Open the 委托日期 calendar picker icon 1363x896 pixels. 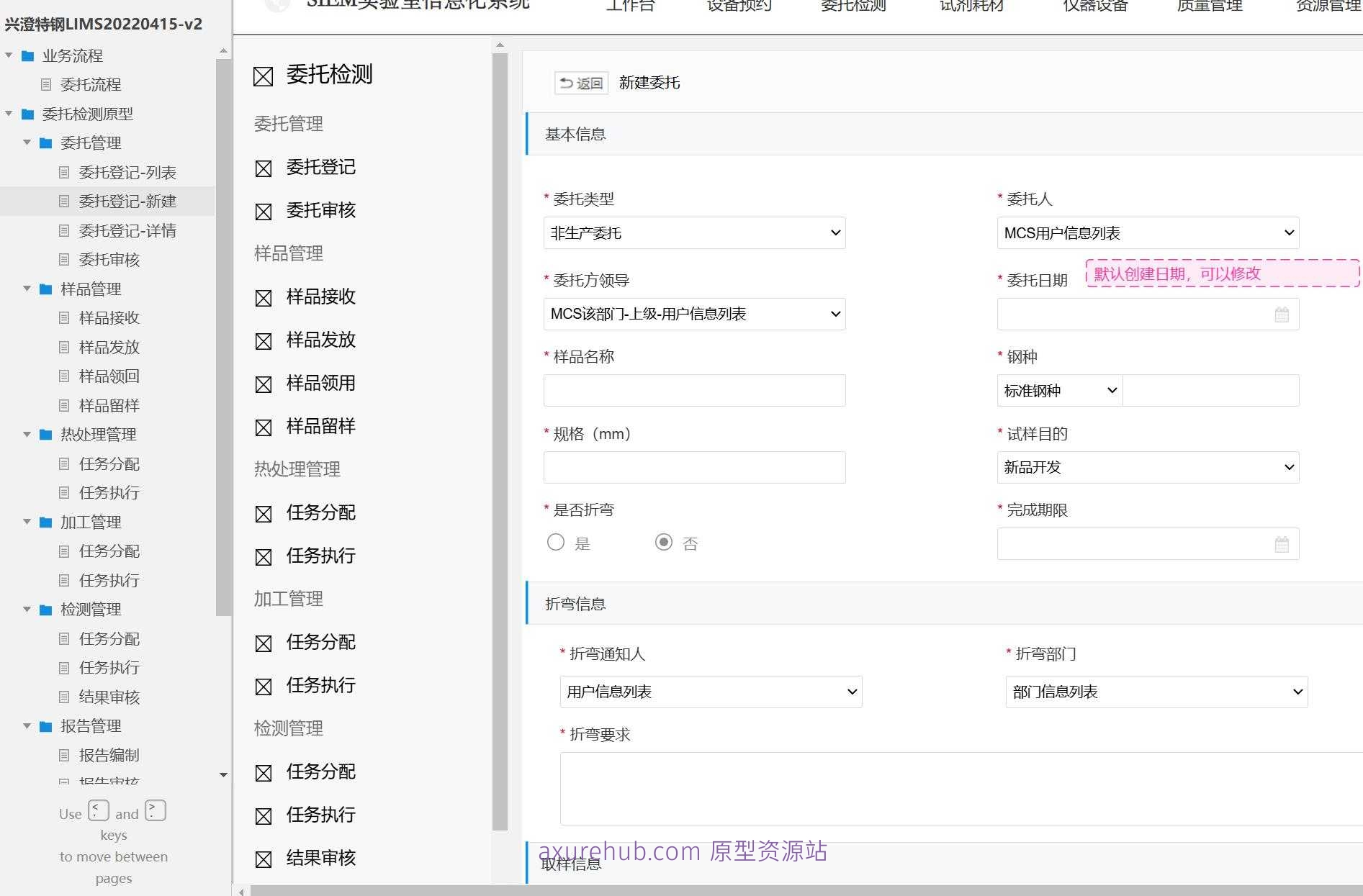point(1281,314)
